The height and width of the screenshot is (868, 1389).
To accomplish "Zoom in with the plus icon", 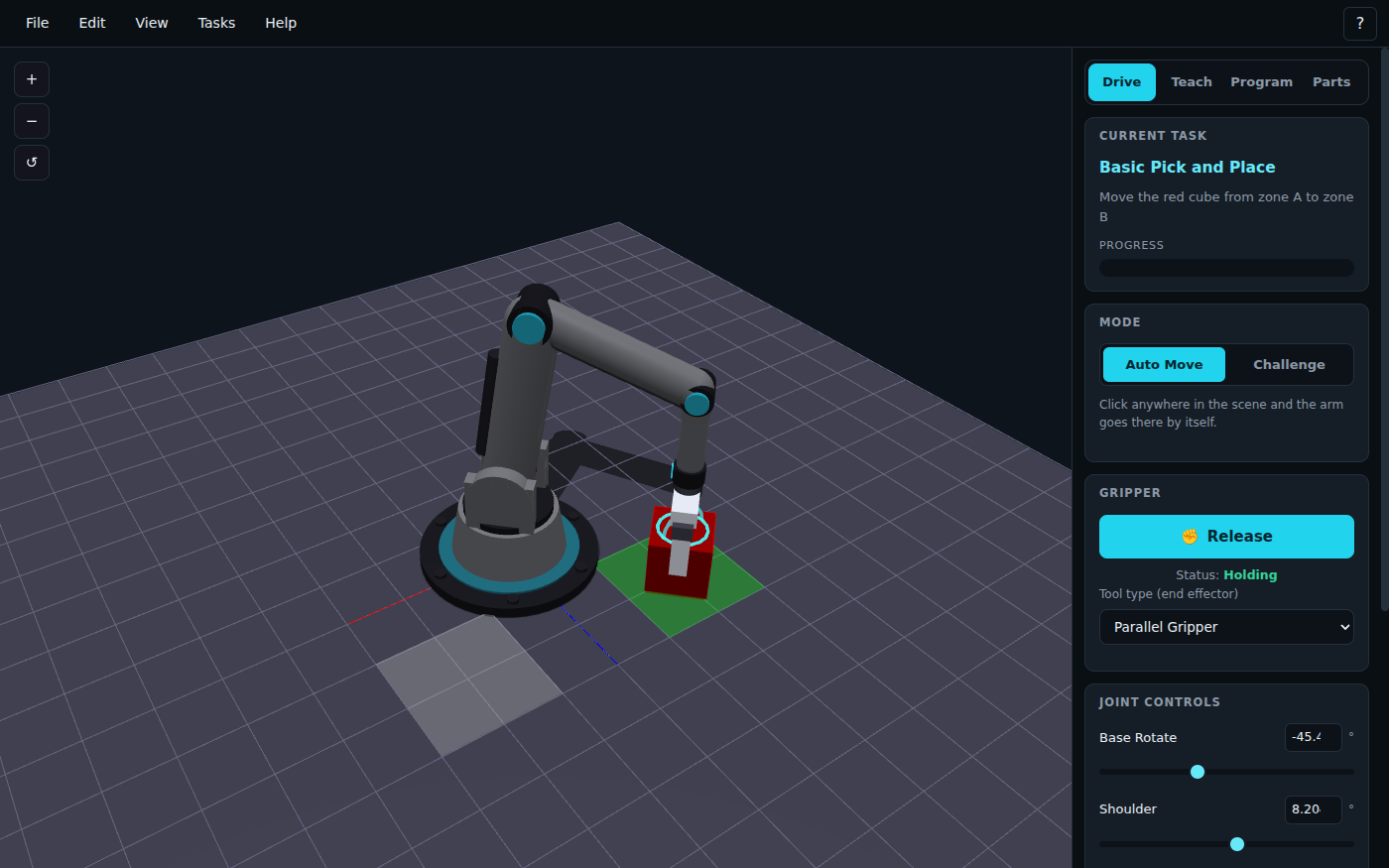I will tap(32, 79).
